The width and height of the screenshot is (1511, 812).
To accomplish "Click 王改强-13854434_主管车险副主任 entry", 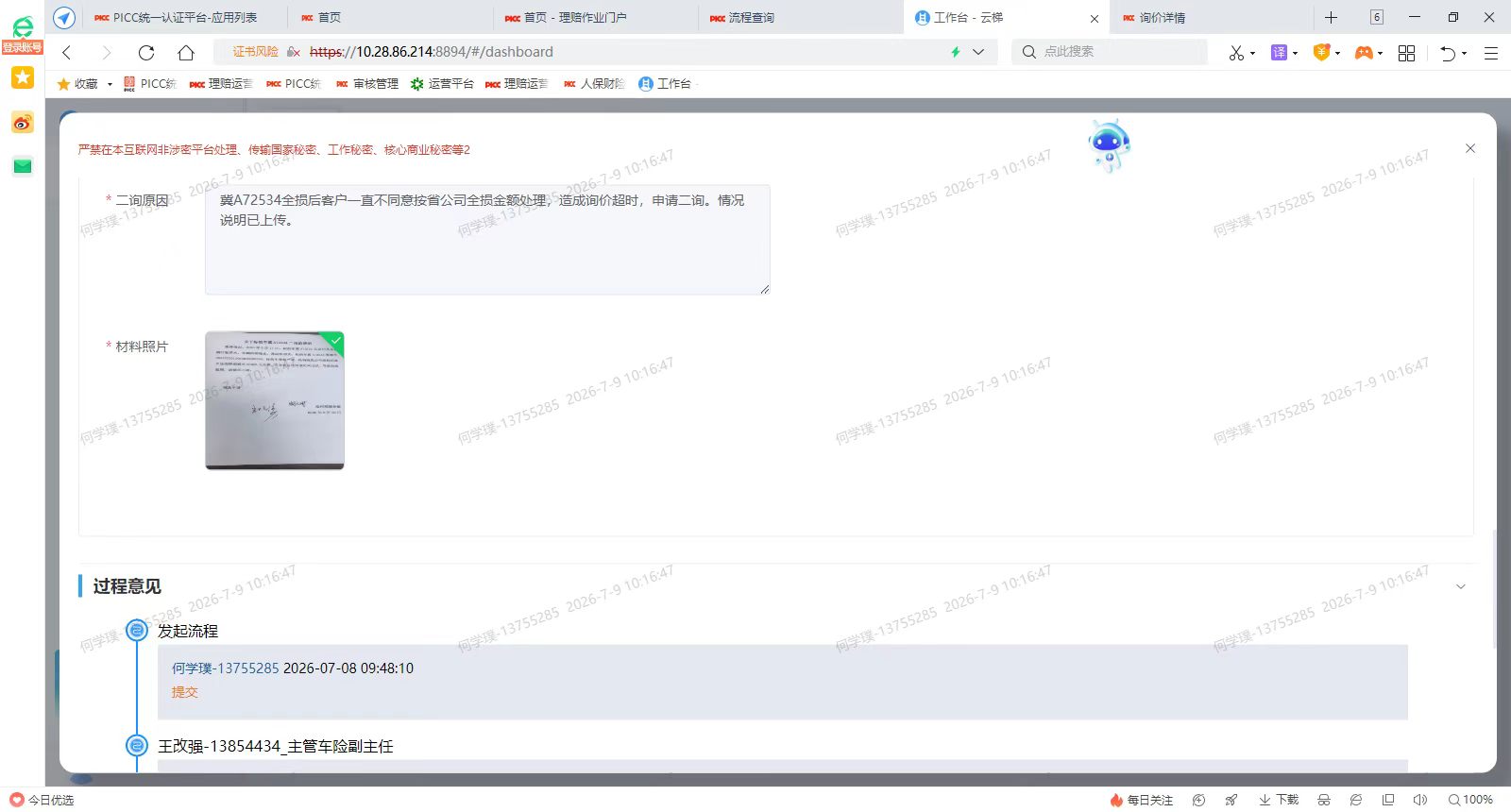I will pyautogui.click(x=276, y=746).
